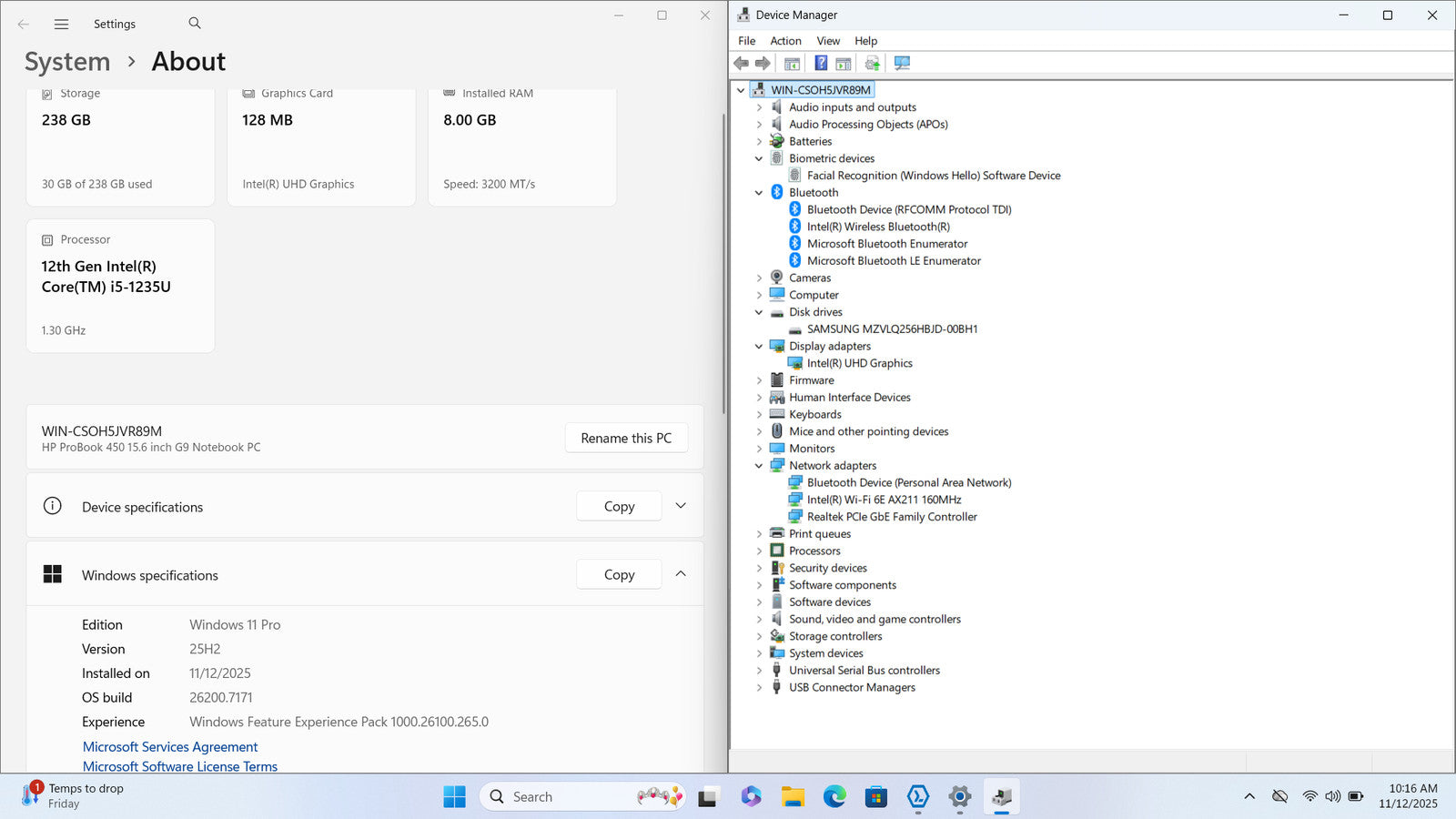The width and height of the screenshot is (1456, 819).
Task: Open File Explorer from the taskbar
Action: point(793,797)
